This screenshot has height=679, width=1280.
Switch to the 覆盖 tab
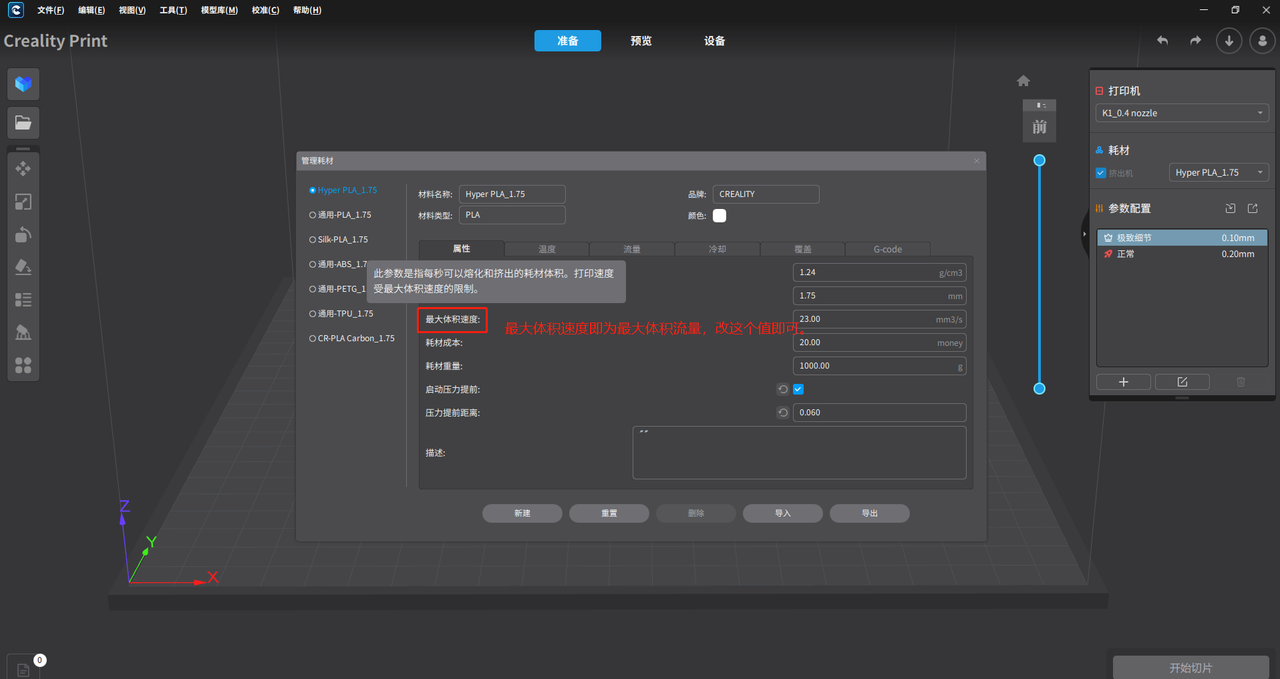point(803,249)
